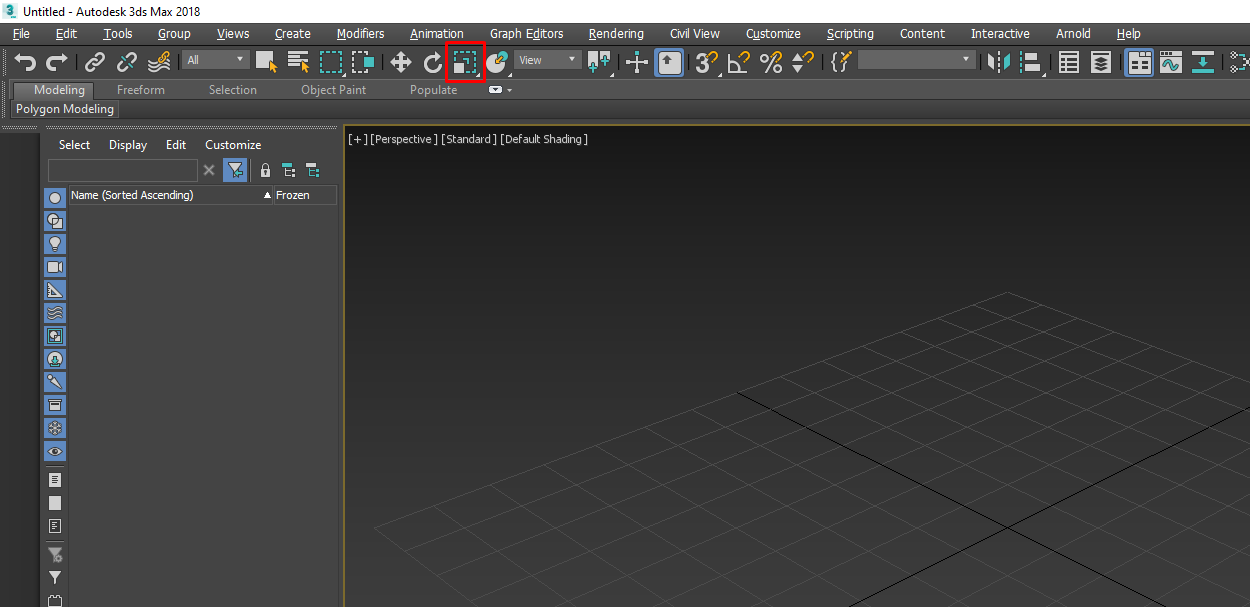Open the Mirror tool
1250x607 pixels.
click(x=997, y=62)
